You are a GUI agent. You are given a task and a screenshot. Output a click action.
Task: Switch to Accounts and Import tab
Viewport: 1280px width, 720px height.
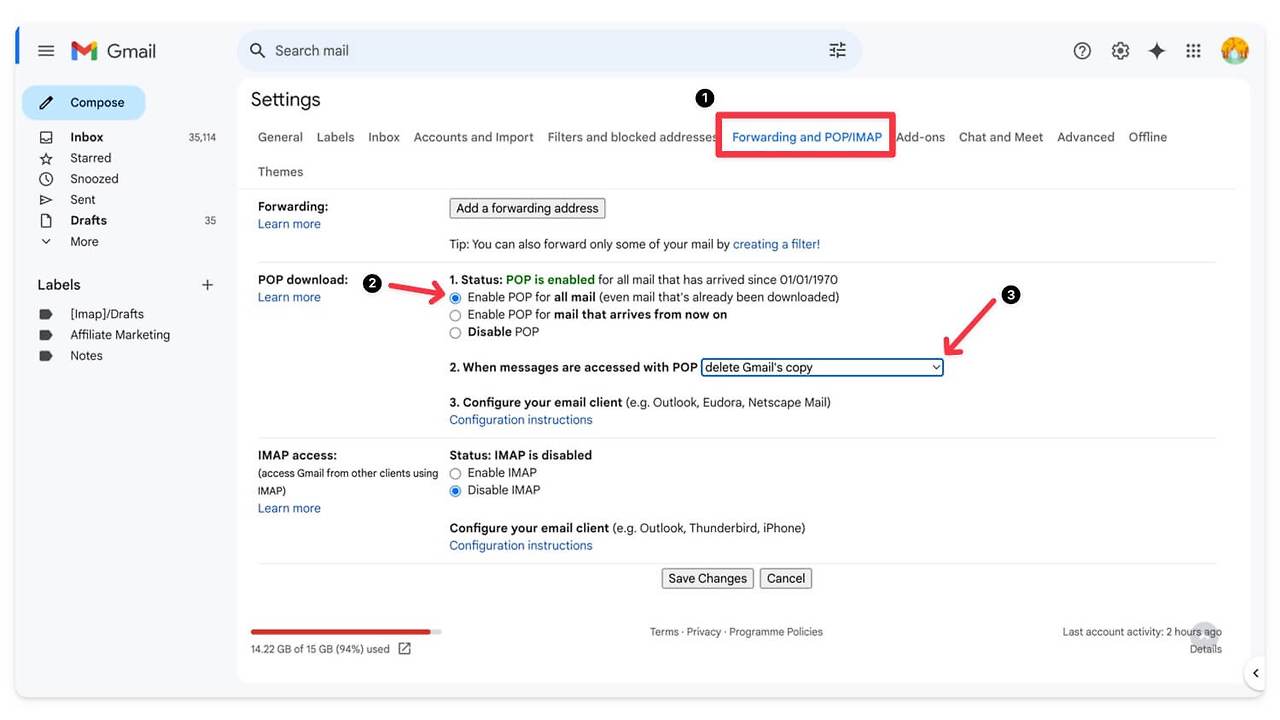(474, 137)
